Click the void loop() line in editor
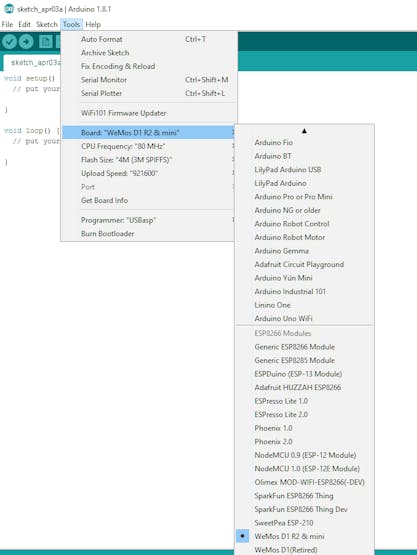The height and width of the screenshot is (555, 417). click(x=32, y=131)
